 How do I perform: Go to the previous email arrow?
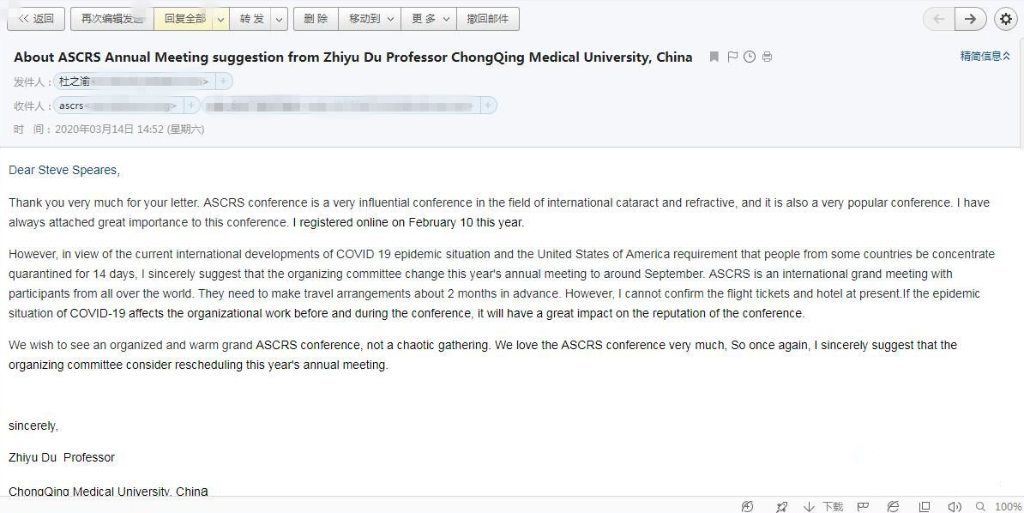click(939, 19)
